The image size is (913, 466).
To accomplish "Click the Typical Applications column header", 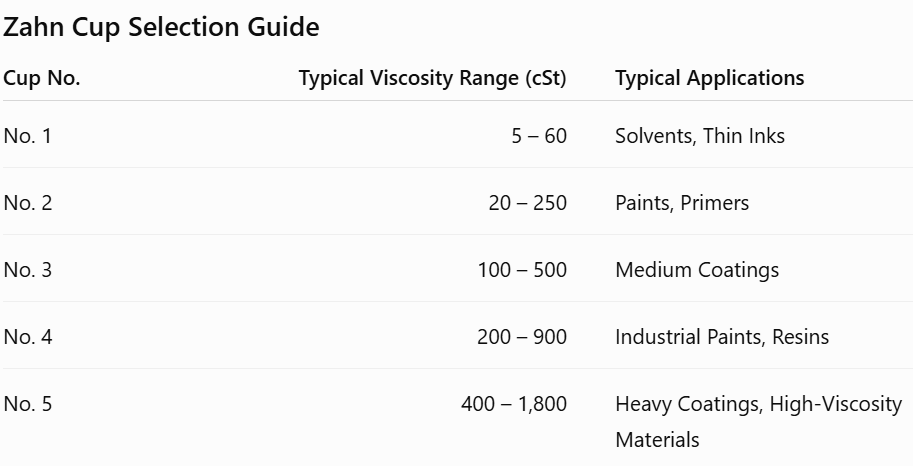I will coord(710,78).
